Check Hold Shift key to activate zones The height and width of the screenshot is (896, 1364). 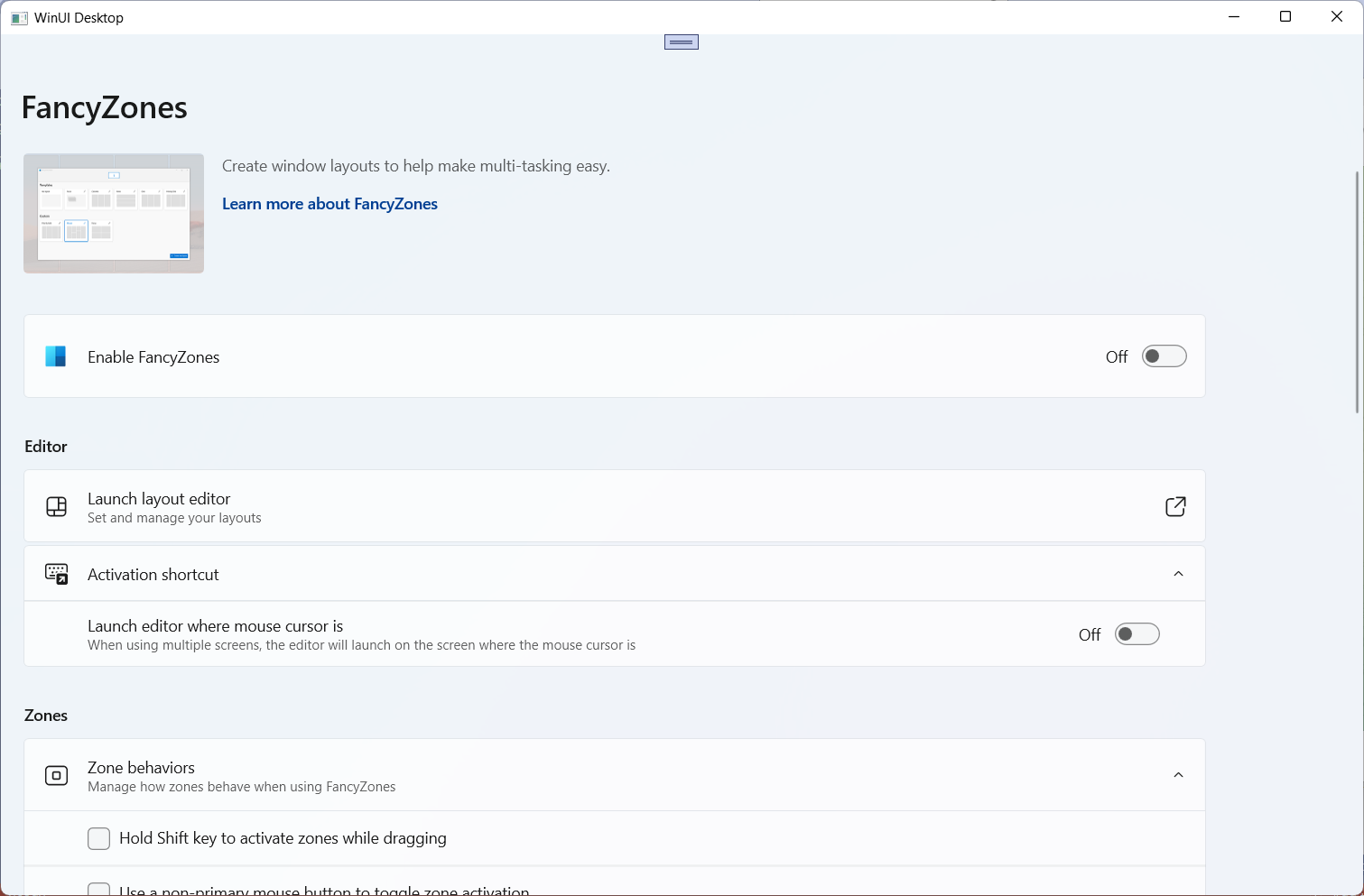pos(99,839)
